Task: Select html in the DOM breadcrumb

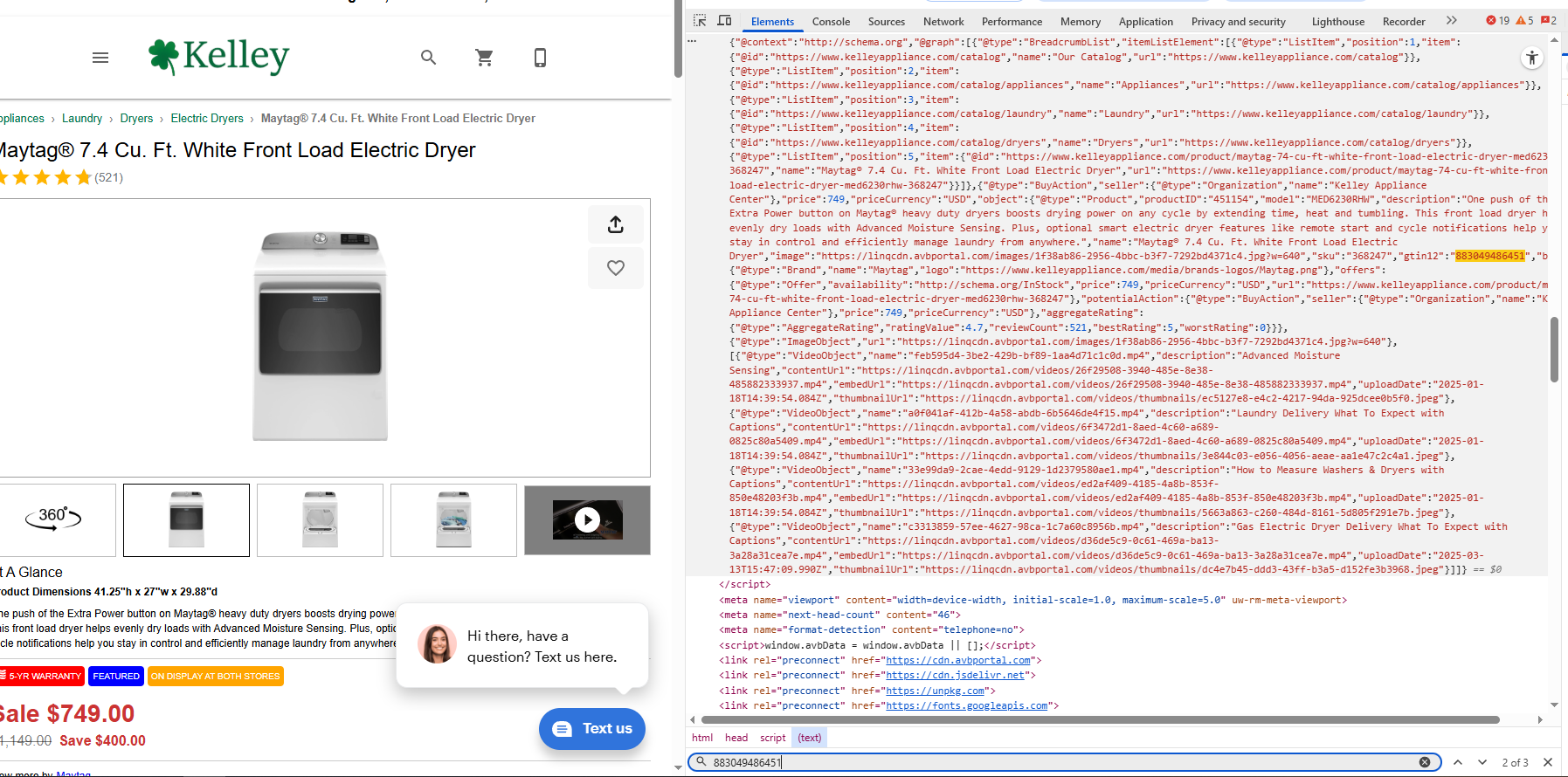Action: (x=702, y=739)
